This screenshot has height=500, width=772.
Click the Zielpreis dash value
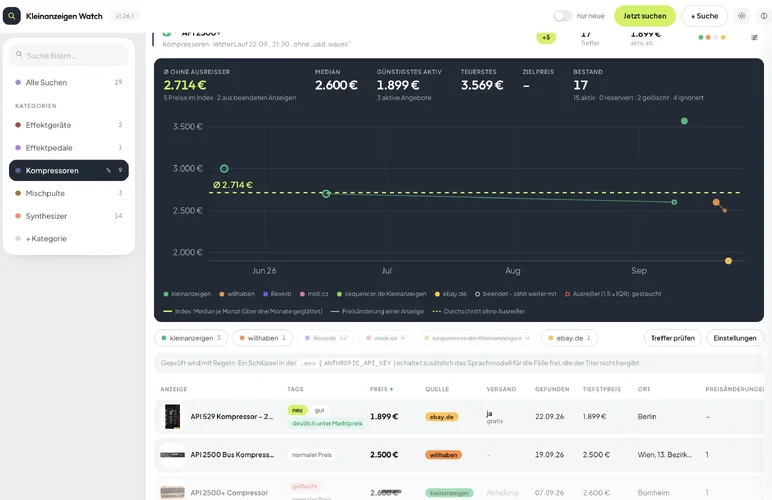coord(526,86)
